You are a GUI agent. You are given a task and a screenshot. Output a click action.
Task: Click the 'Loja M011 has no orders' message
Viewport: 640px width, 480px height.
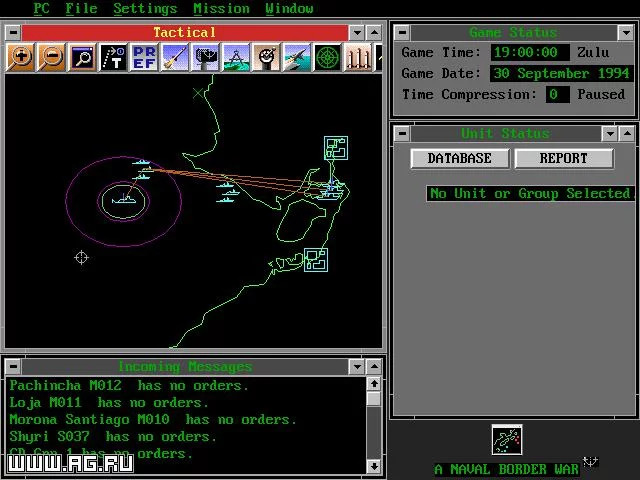[109, 403]
